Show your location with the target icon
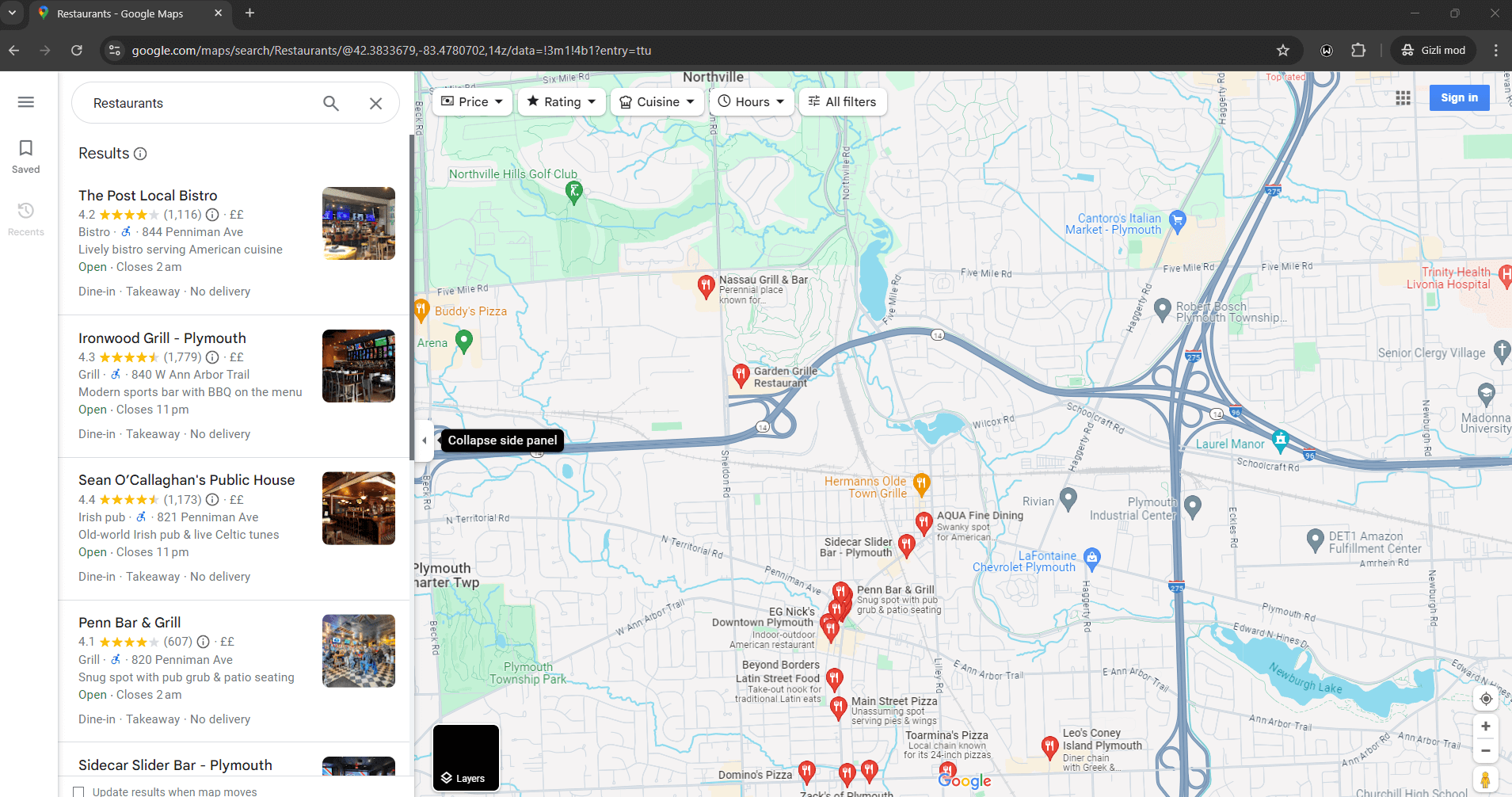This screenshot has height=797, width=1512. [x=1486, y=699]
